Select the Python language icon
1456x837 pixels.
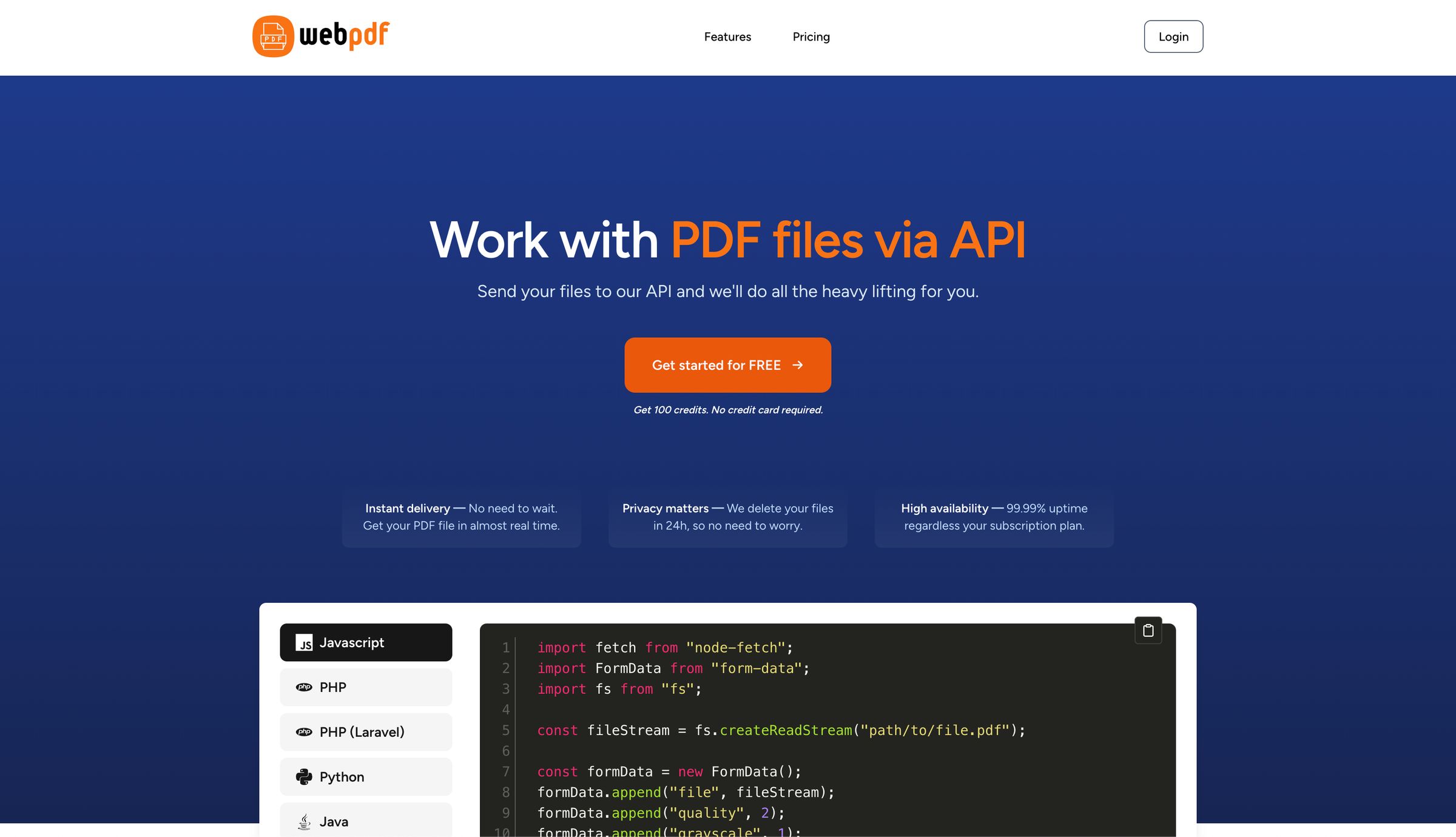tap(303, 776)
